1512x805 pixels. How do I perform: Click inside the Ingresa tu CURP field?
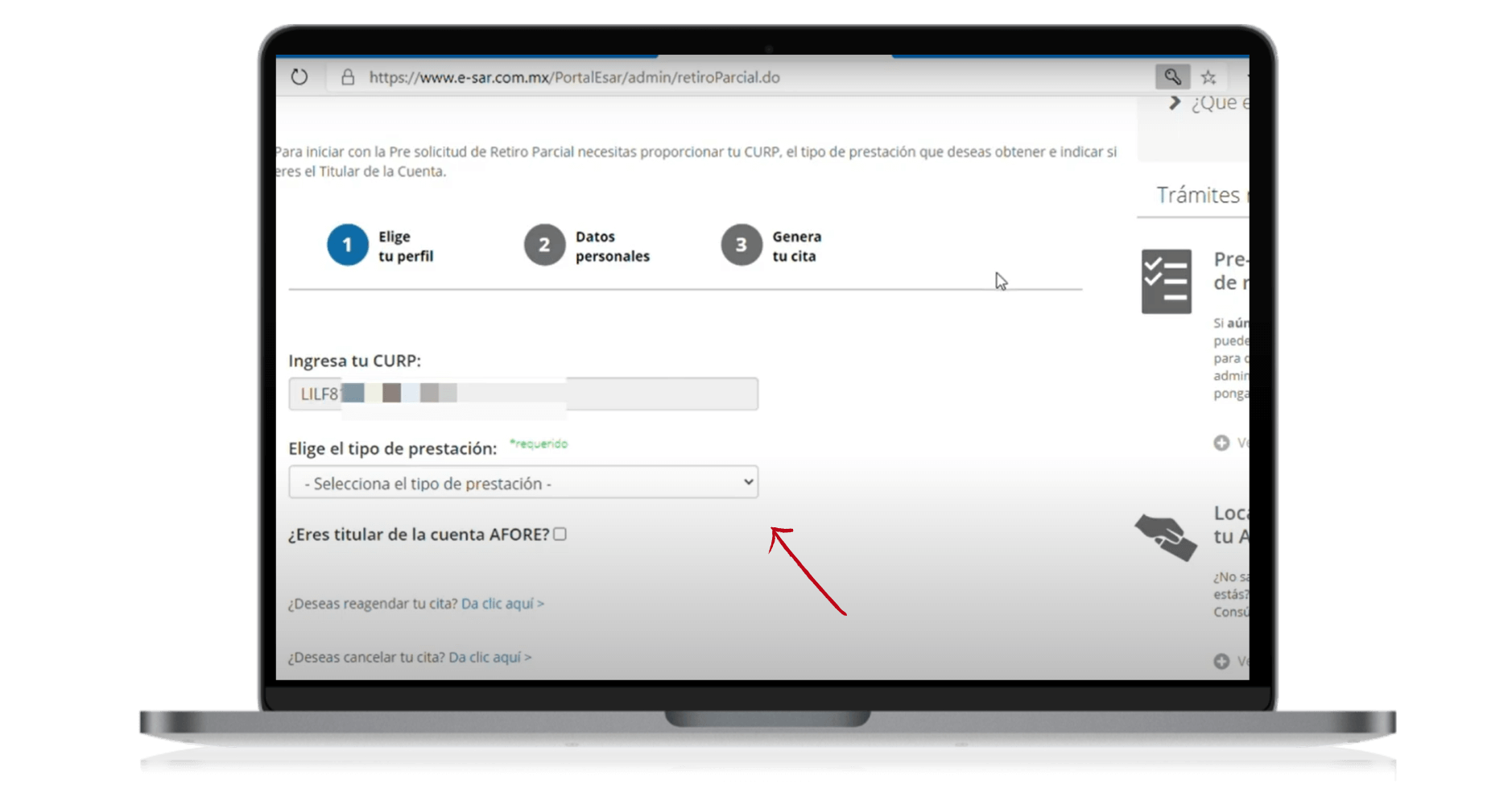523,394
